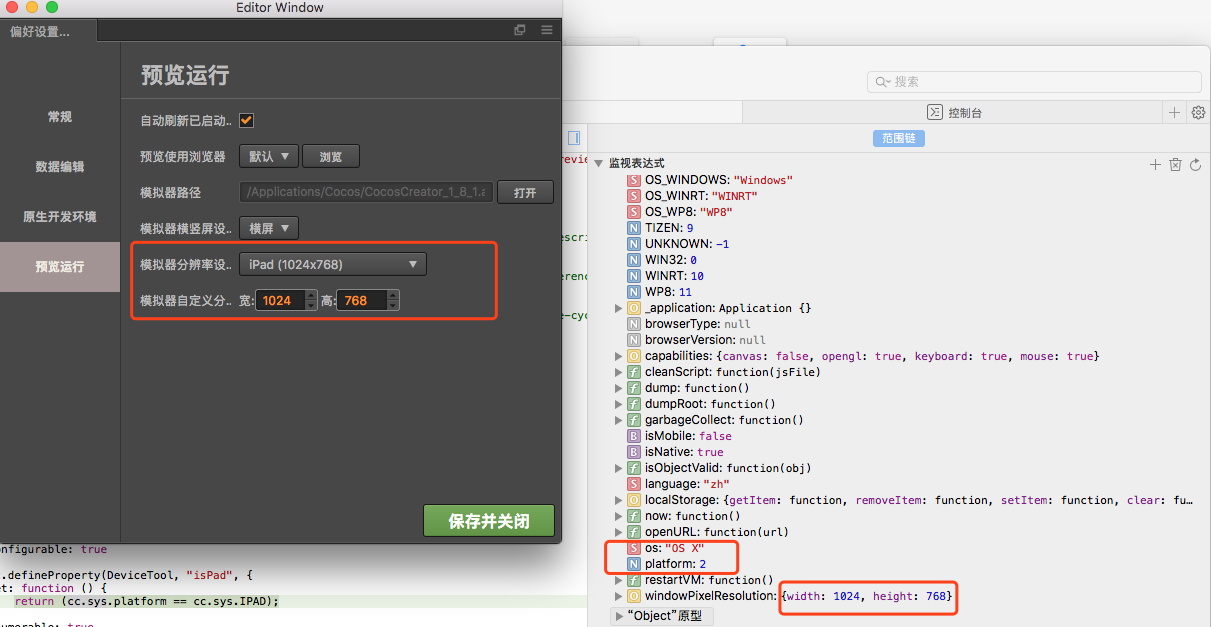
Task: Click the refresh watch expressions icon
Action: point(1195,164)
